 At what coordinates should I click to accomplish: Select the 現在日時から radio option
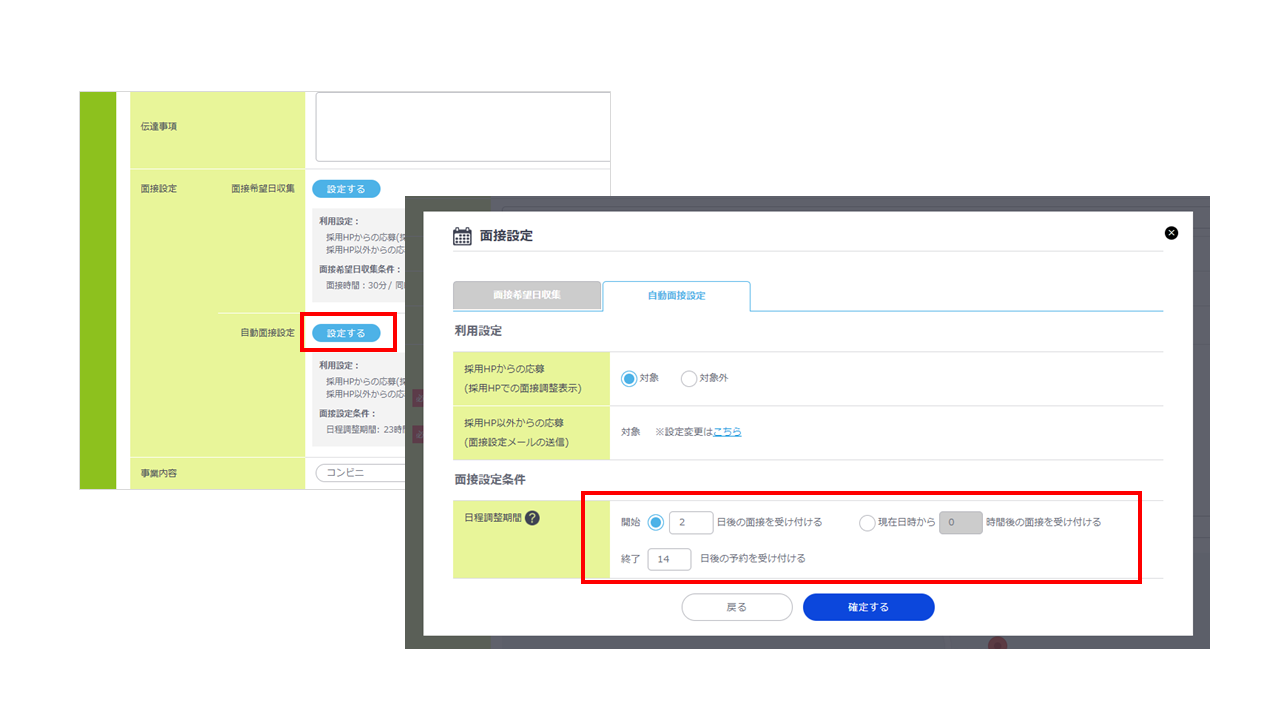pos(866,522)
